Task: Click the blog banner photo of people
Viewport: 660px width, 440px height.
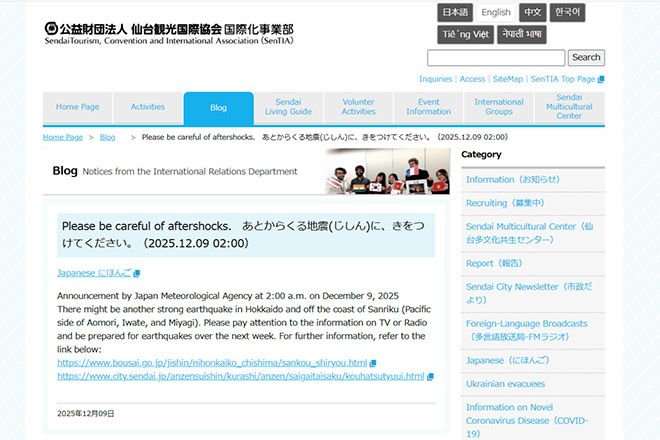Action: [x=387, y=171]
